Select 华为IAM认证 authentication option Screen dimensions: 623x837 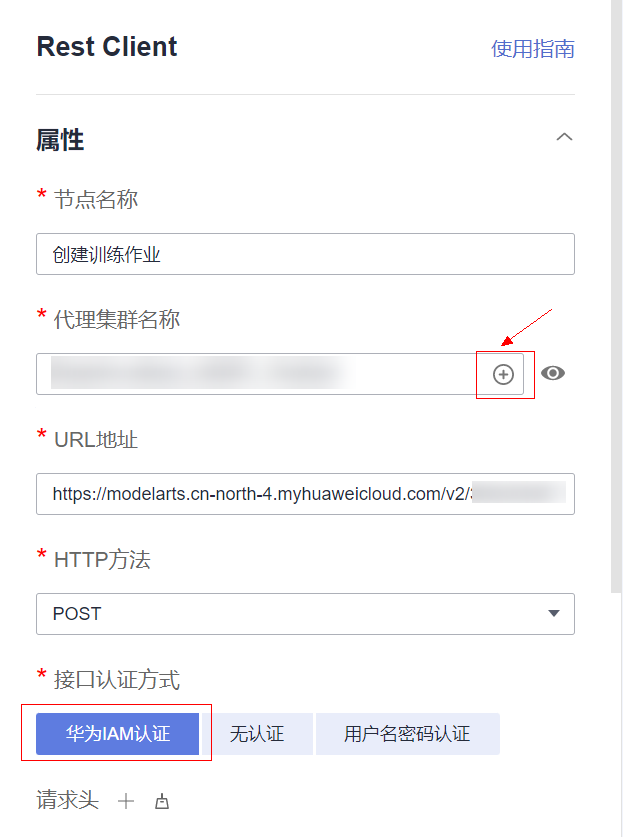click(117, 734)
